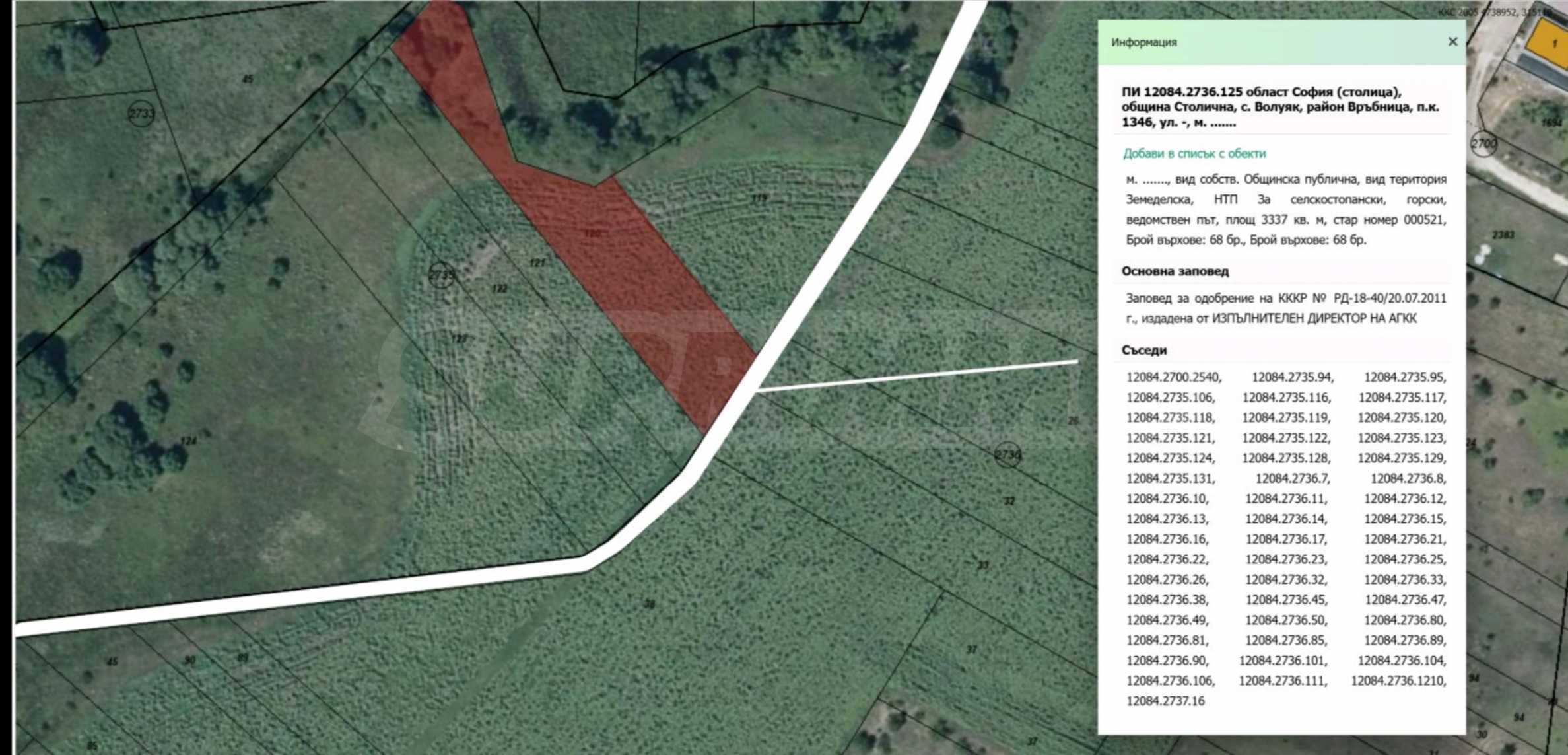Select neighbor 12084.2736.8
This screenshot has height=755, width=1568.
click(1408, 478)
